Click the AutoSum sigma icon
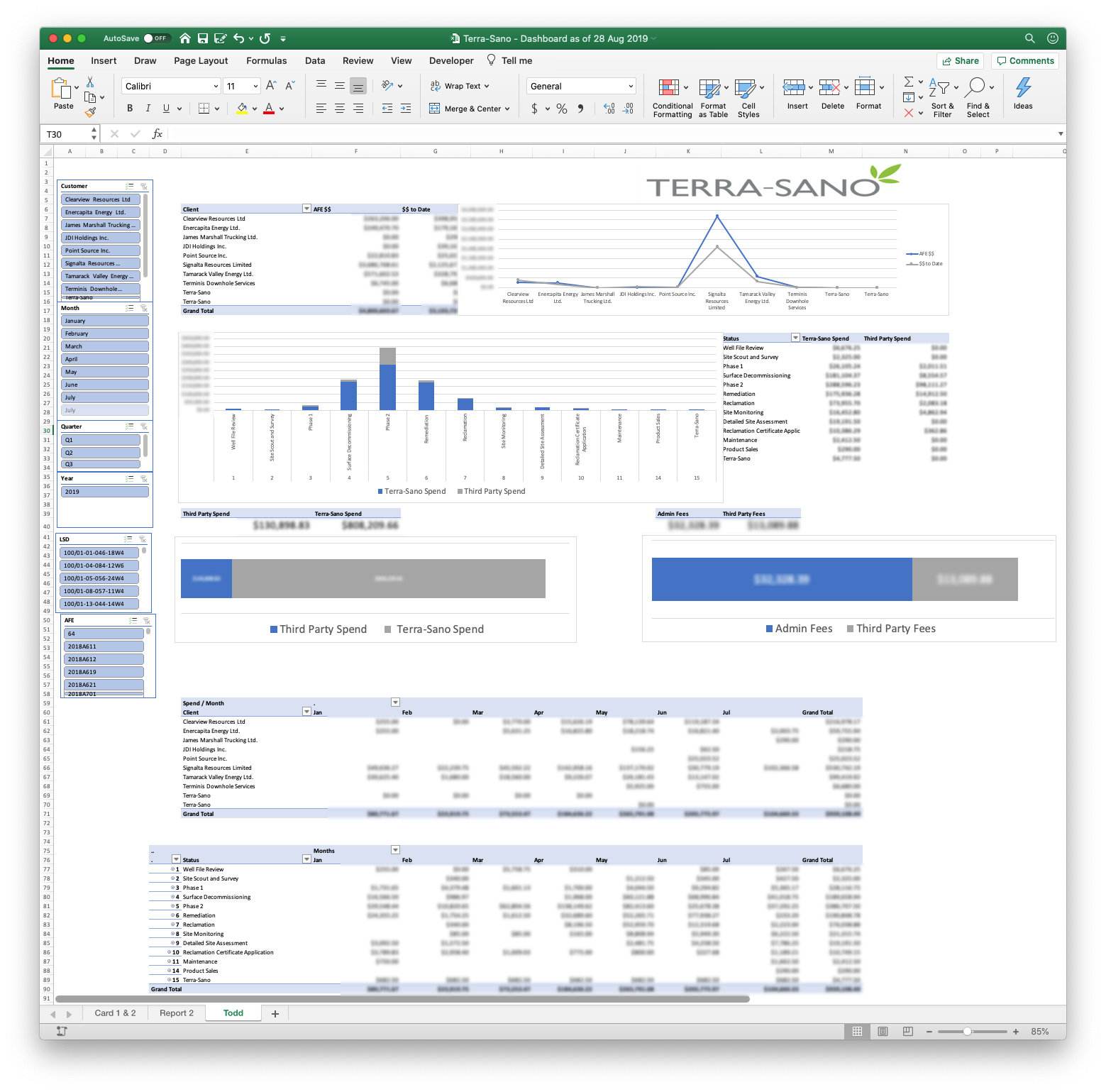The width and height of the screenshot is (1106, 1092). click(909, 82)
